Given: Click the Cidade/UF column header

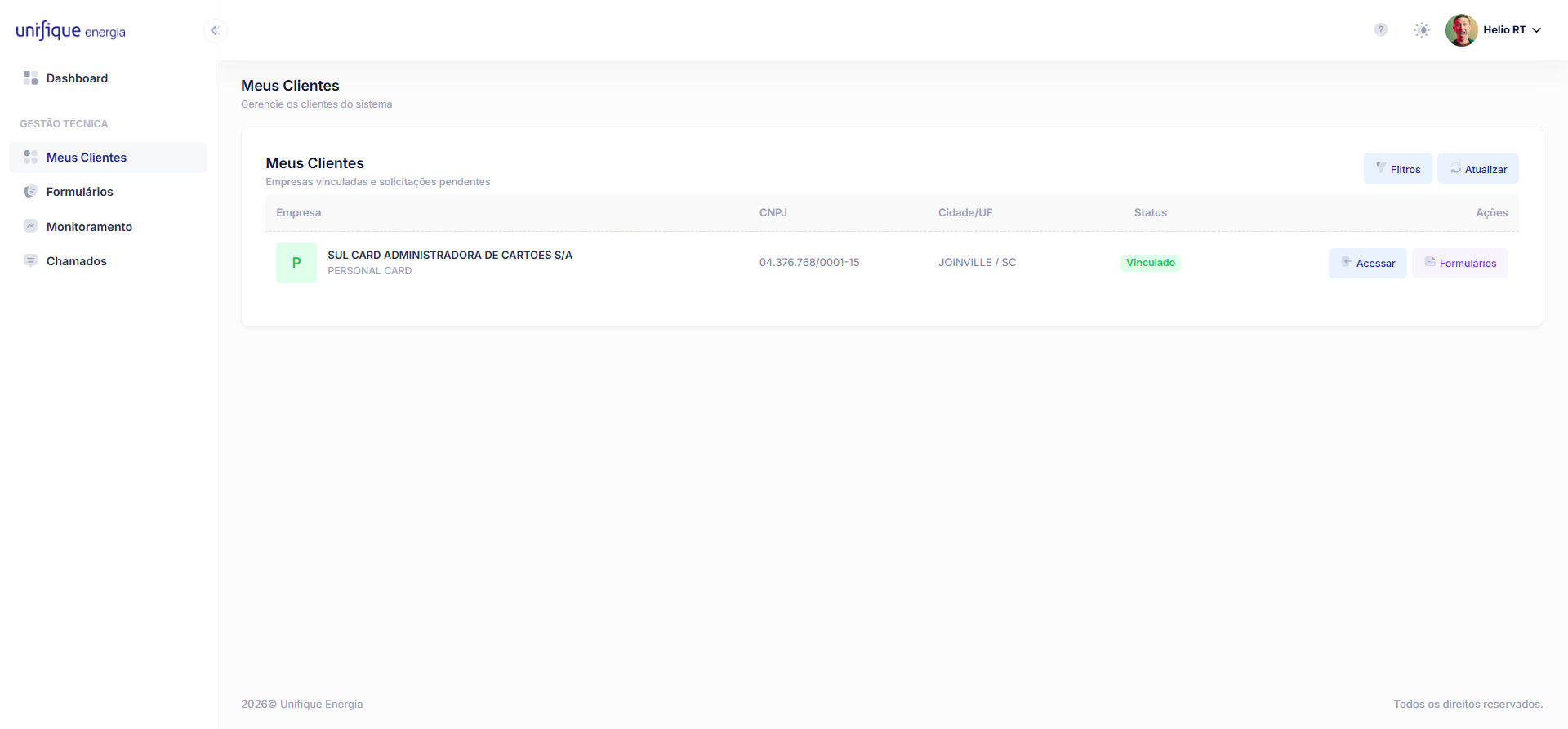Looking at the screenshot, I should point(965,213).
